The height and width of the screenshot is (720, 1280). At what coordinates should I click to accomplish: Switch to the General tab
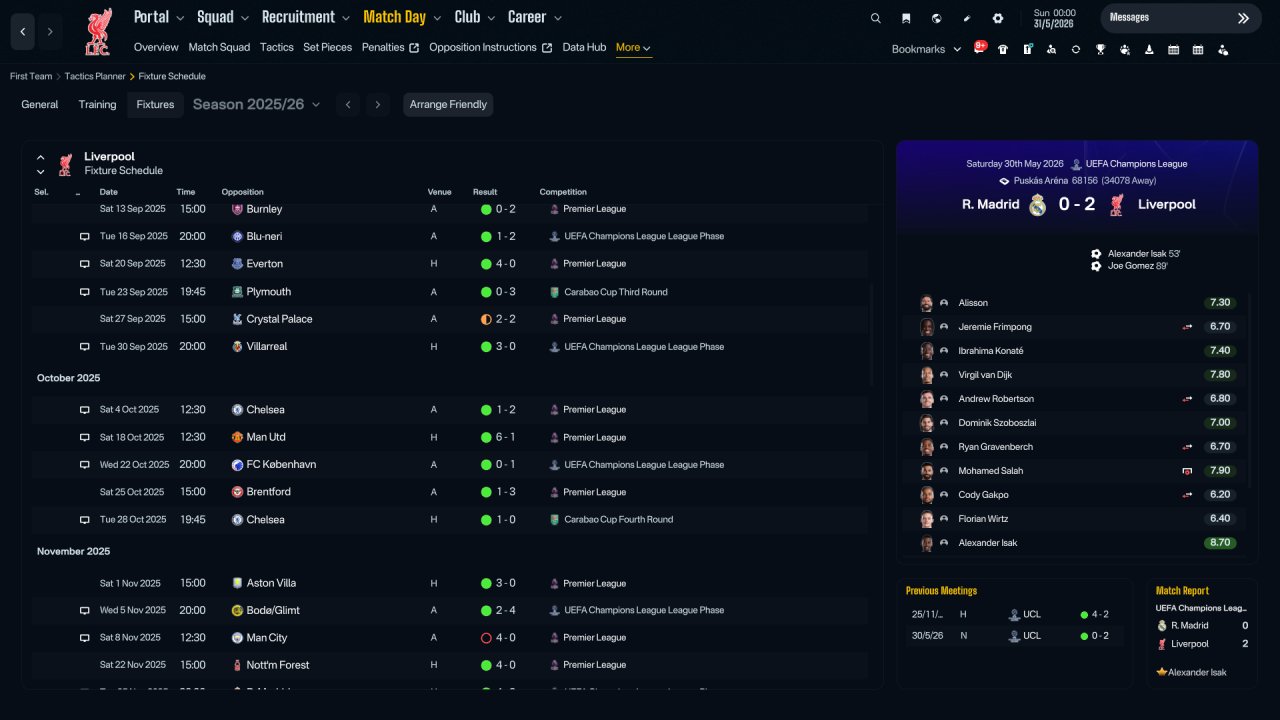40,104
